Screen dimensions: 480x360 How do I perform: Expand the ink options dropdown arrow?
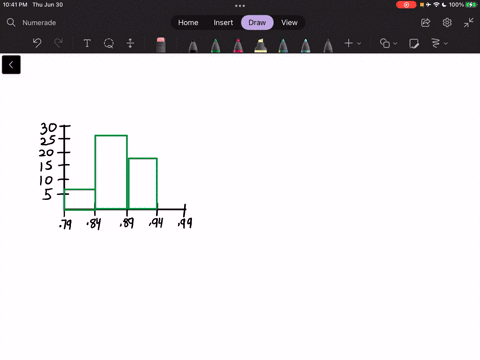(446, 43)
